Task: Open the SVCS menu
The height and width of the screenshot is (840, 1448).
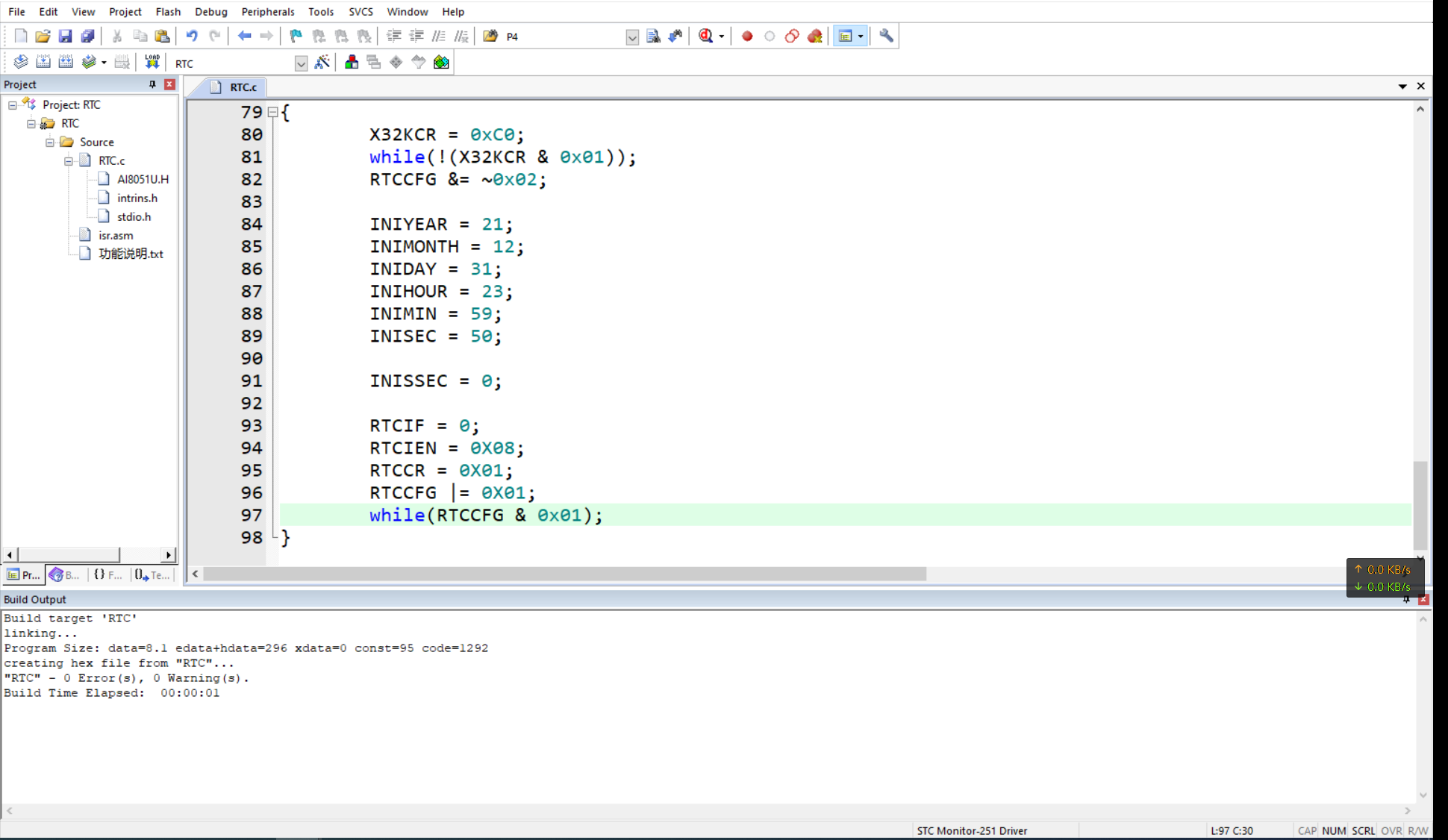Action: pos(361,11)
